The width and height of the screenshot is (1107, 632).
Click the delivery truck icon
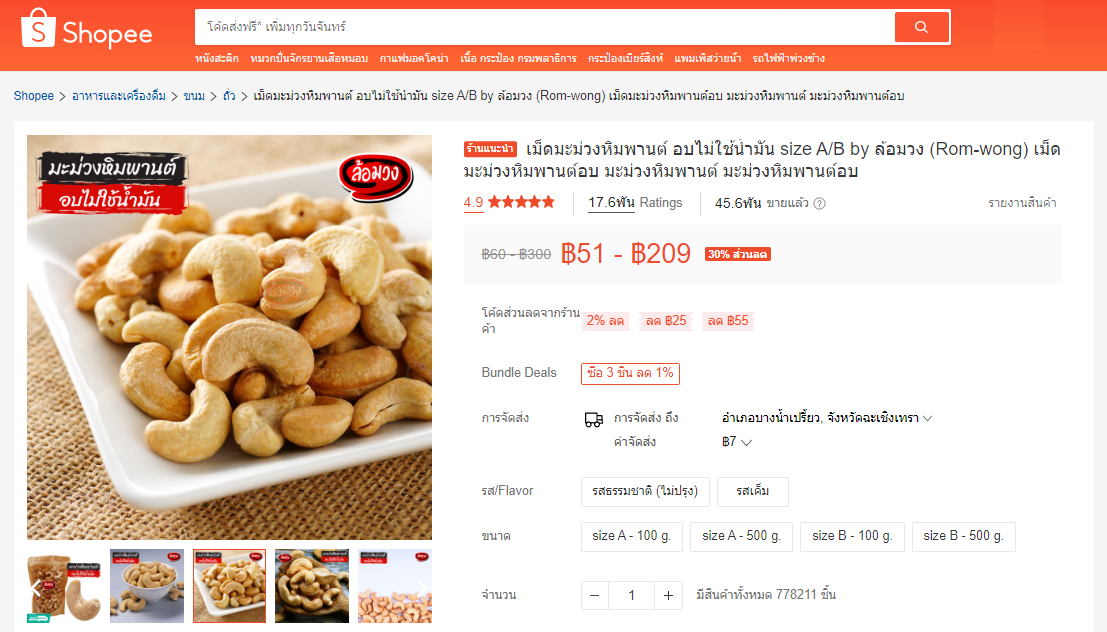594,419
